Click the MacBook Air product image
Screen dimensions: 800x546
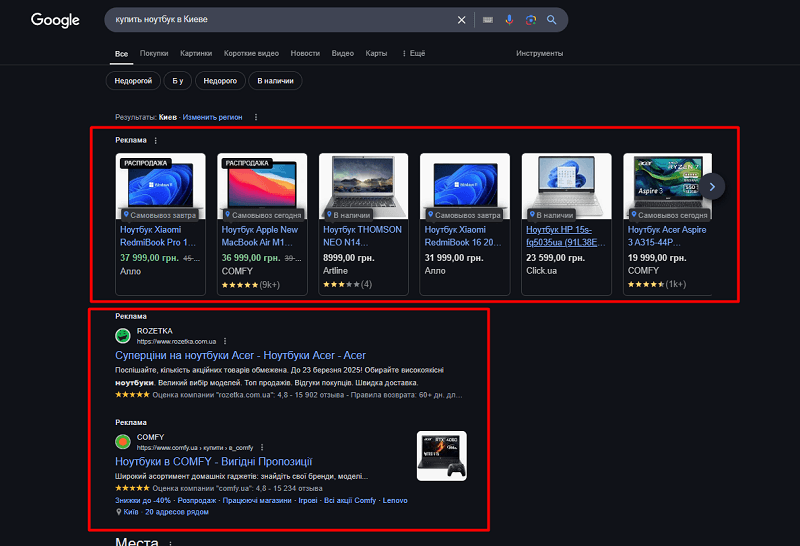coord(262,186)
